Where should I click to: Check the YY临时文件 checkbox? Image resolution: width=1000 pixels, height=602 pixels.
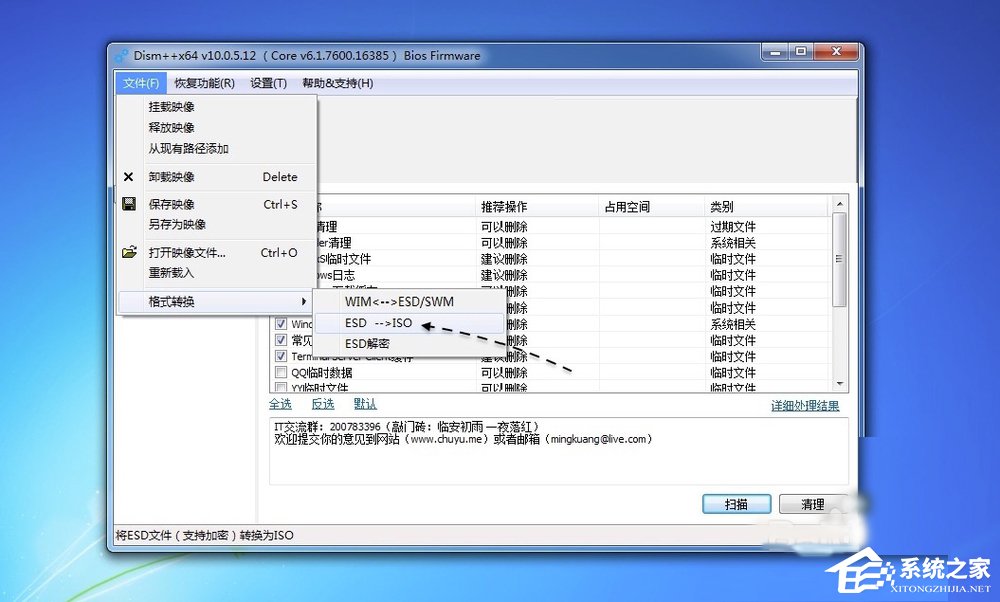[x=283, y=388]
